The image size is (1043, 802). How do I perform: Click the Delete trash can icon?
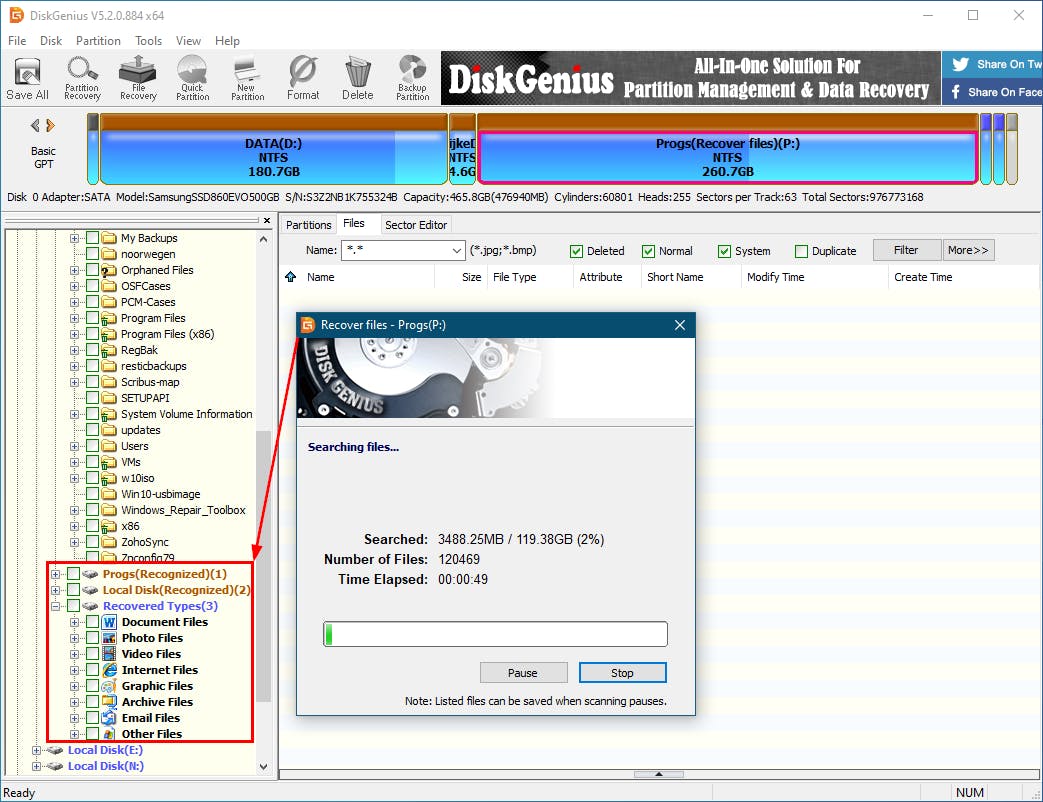tap(358, 78)
